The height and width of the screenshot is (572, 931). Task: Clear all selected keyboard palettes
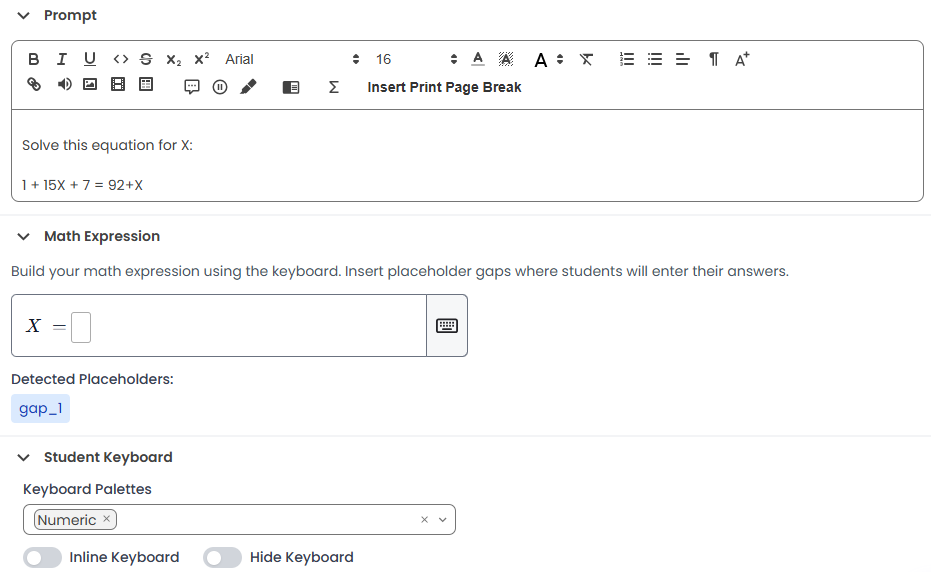pos(425,520)
